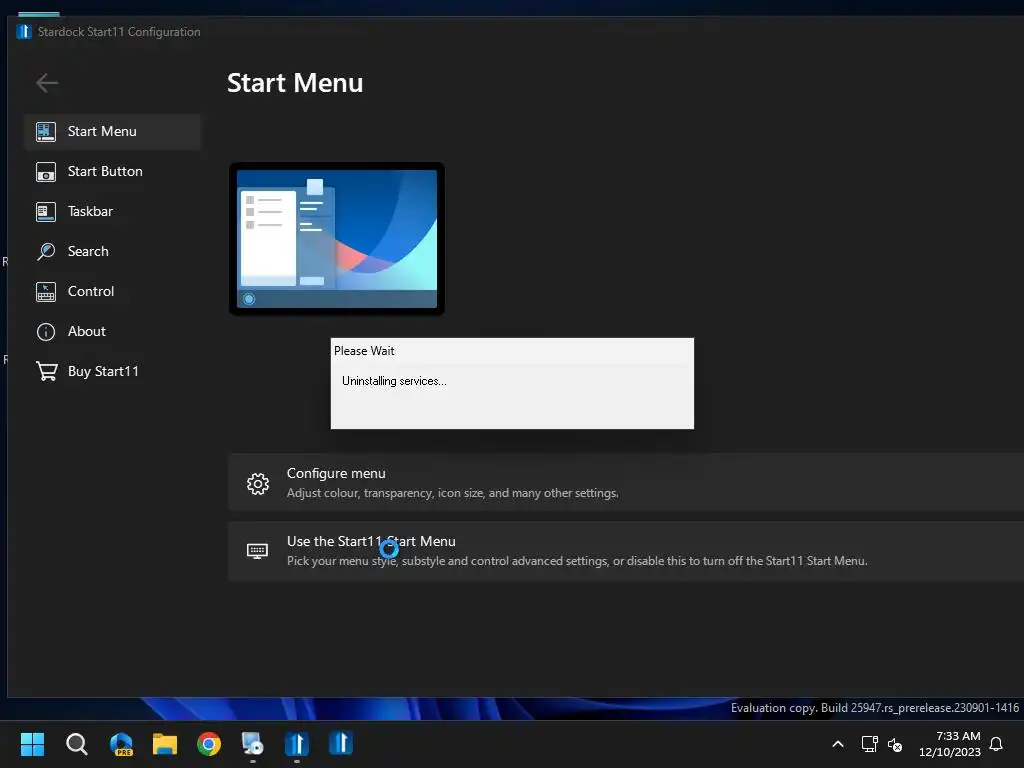Click the Search magnifier sidebar icon
Viewport: 1024px width, 768px height.
pyautogui.click(x=46, y=251)
